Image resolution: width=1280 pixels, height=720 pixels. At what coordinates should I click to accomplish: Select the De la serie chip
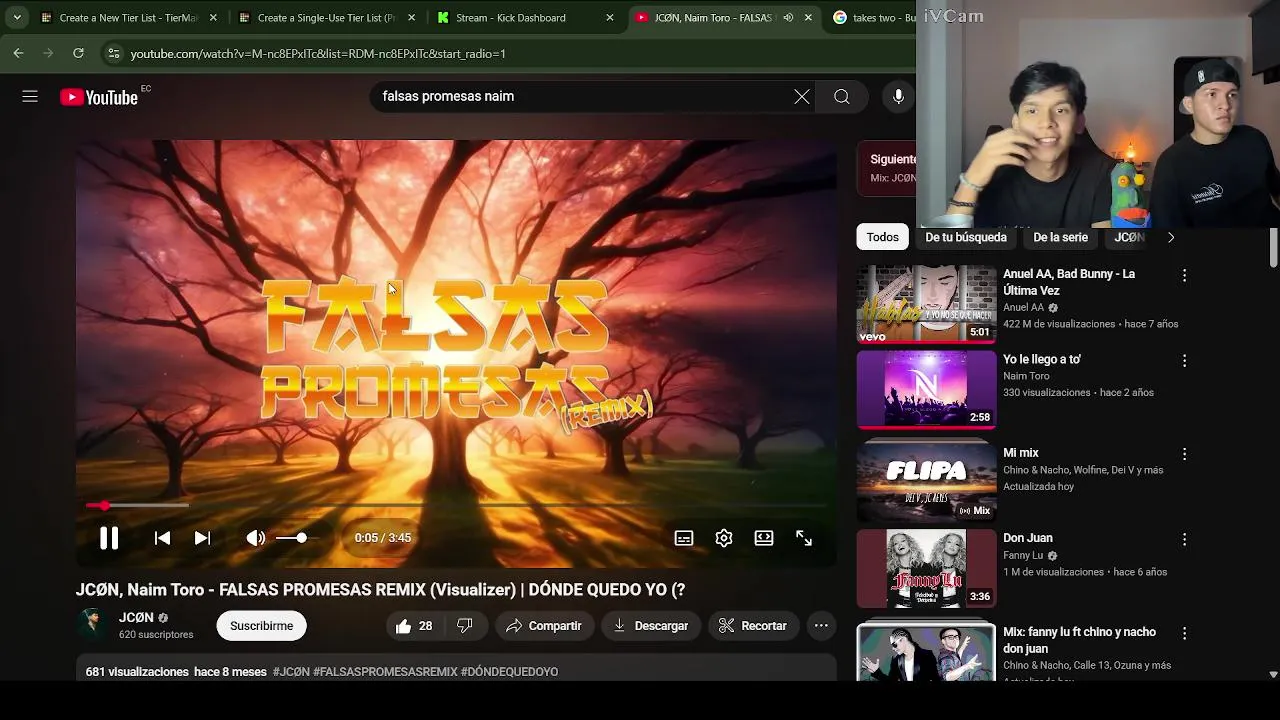point(1060,237)
